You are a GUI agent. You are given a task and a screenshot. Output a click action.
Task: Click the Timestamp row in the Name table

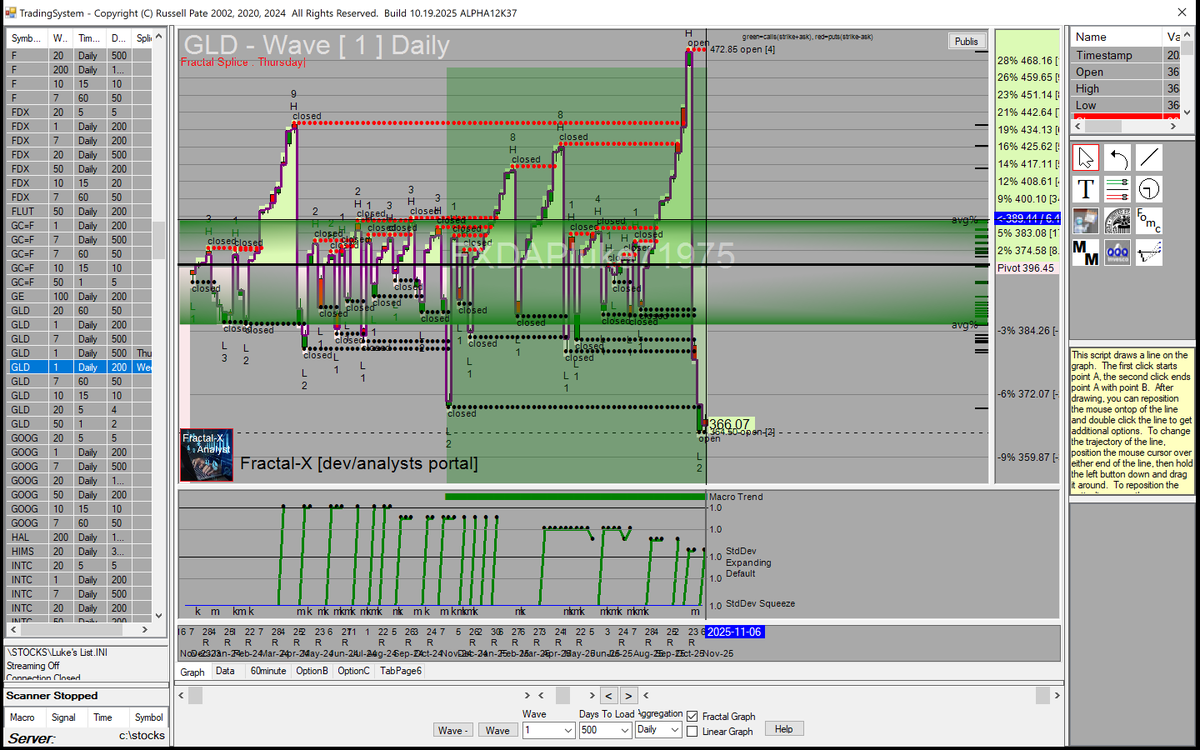(1126, 55)
